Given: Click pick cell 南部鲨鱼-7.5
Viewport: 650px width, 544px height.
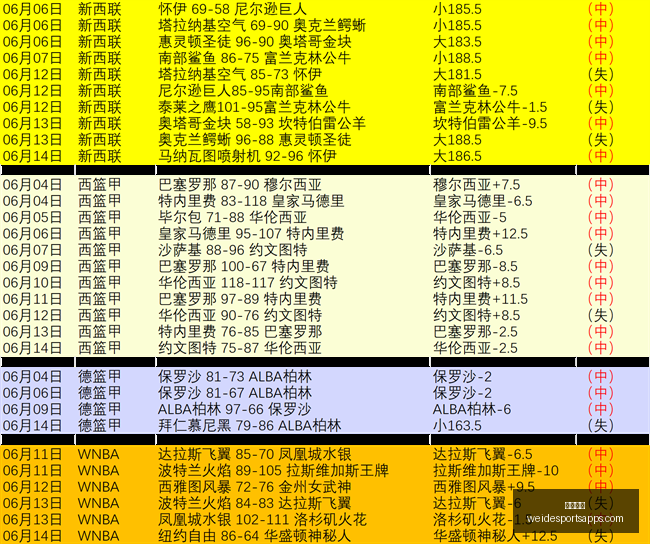Looking at the screenshot, I should coord(475,91).
